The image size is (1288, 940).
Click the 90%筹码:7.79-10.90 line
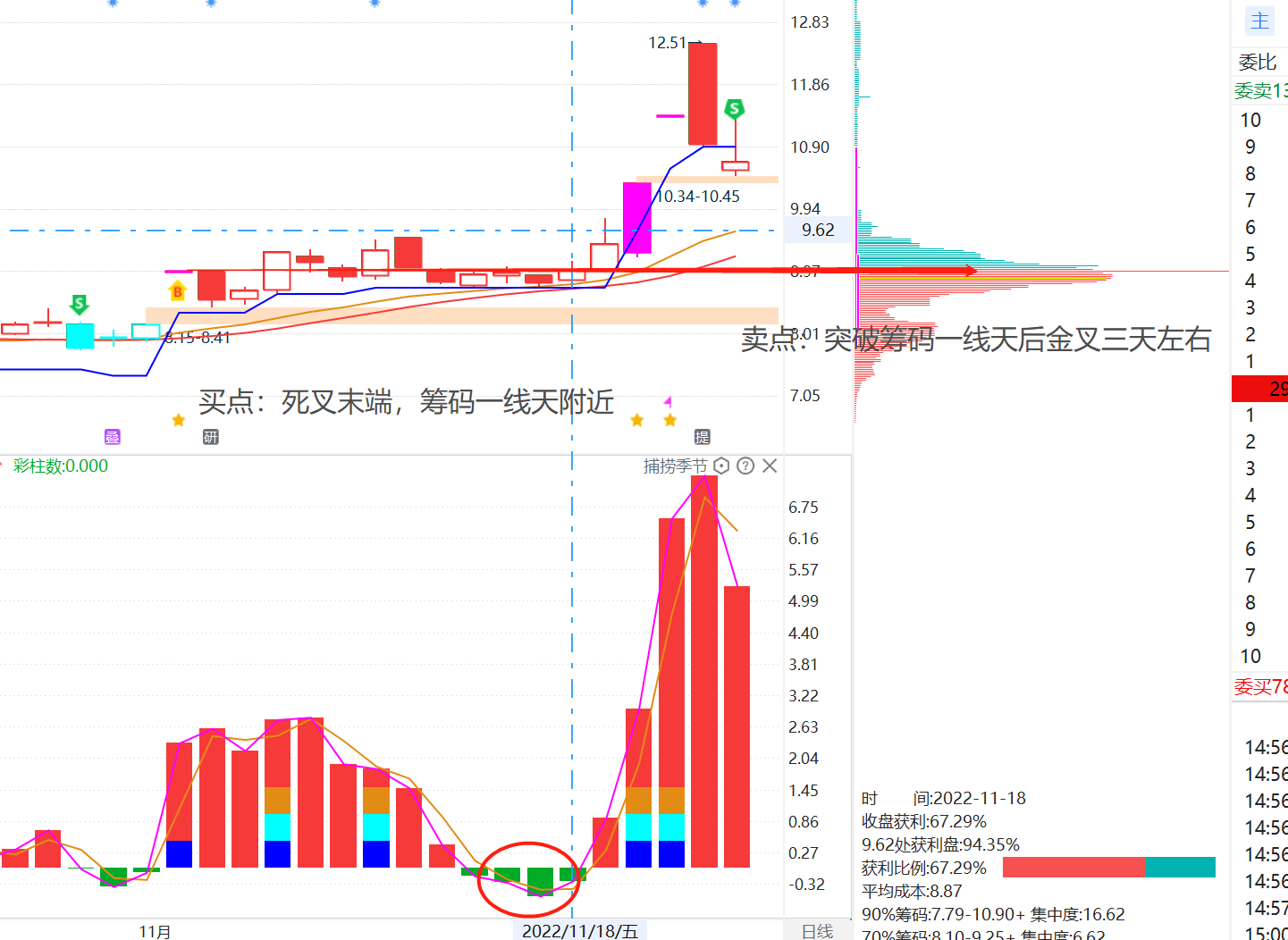point(993,914)
